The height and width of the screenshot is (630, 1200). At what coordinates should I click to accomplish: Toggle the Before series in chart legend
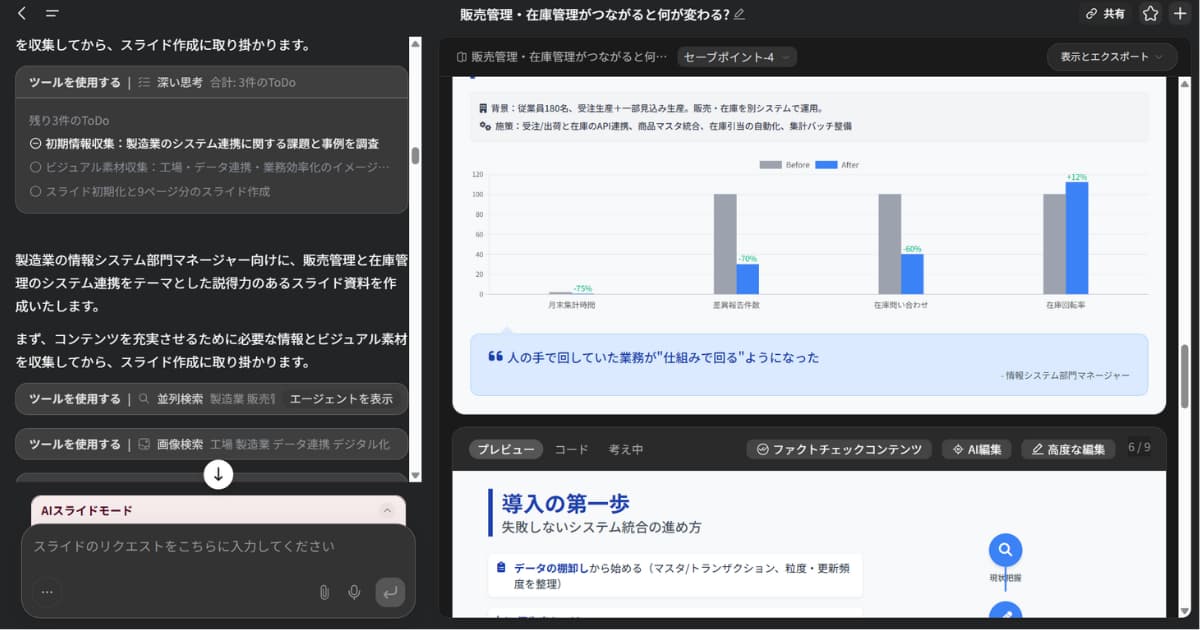pyautogui.click(x=784, y=165)
